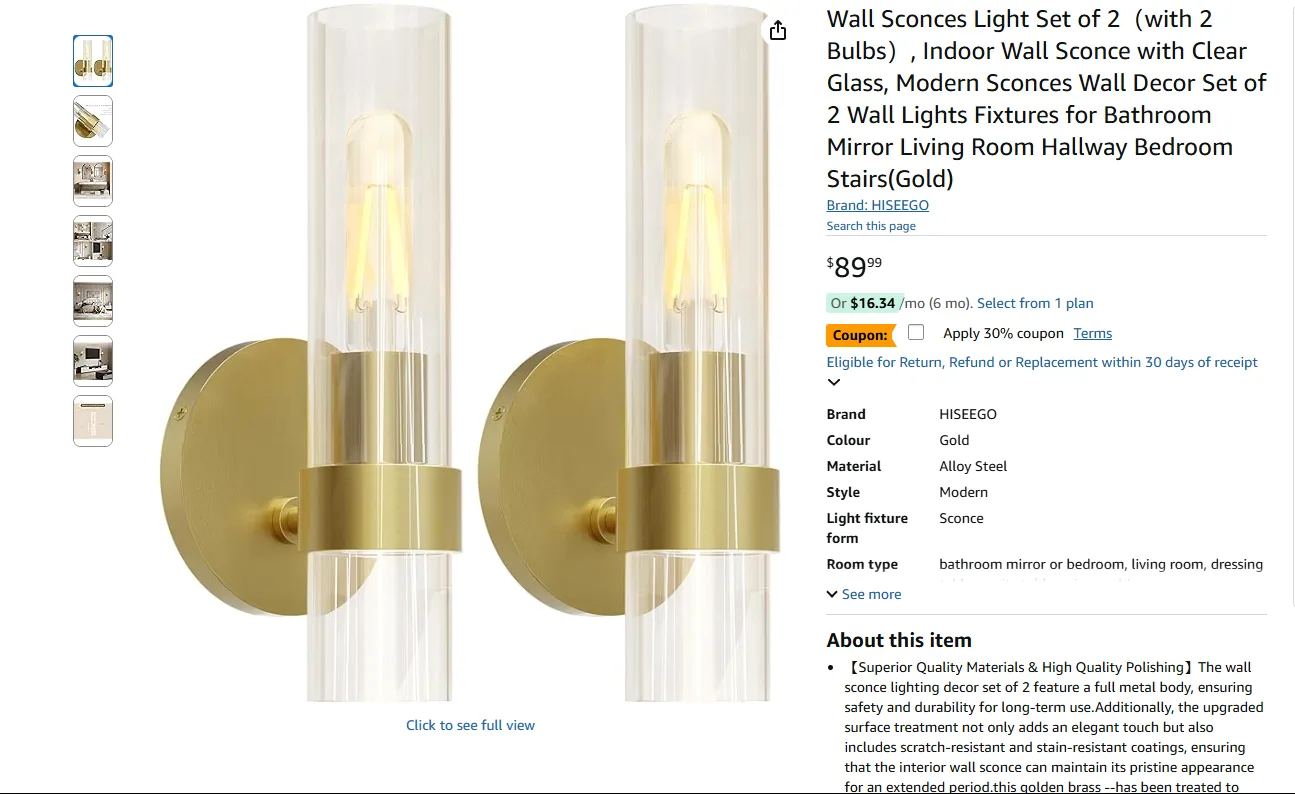Select the angled close-up sconce thumbnail
The height and width of the screenshot is (794, 1295).
92,121
